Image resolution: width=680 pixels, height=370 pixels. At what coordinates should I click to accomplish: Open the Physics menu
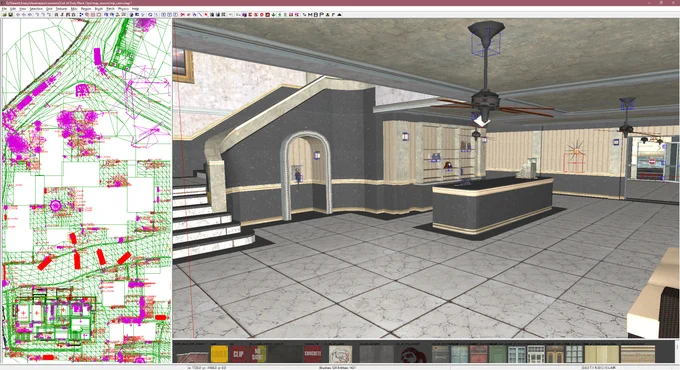(123, 9)
